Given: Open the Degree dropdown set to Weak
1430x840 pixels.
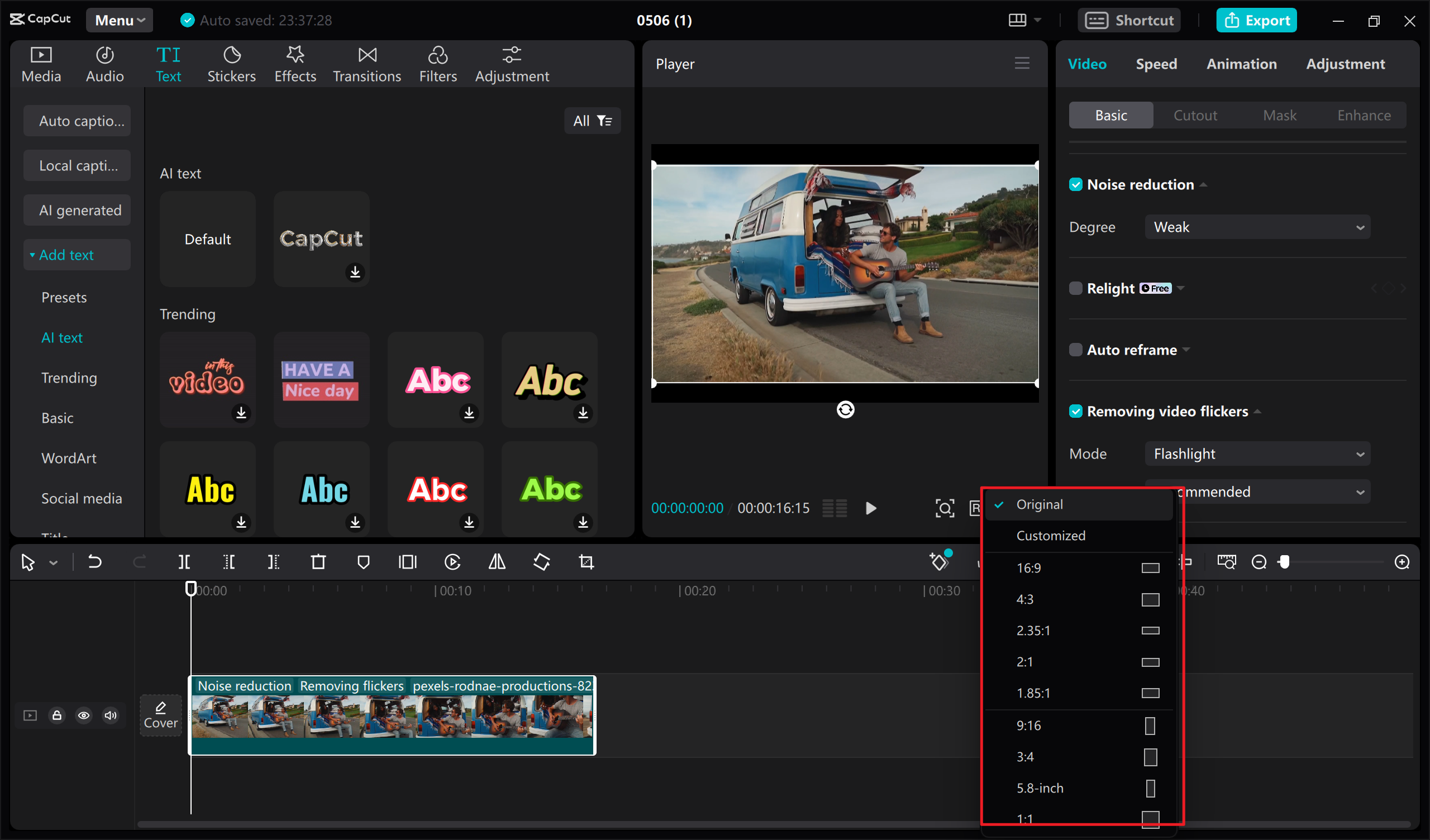Looking at the screenshot, I should tap(1257, 226).
